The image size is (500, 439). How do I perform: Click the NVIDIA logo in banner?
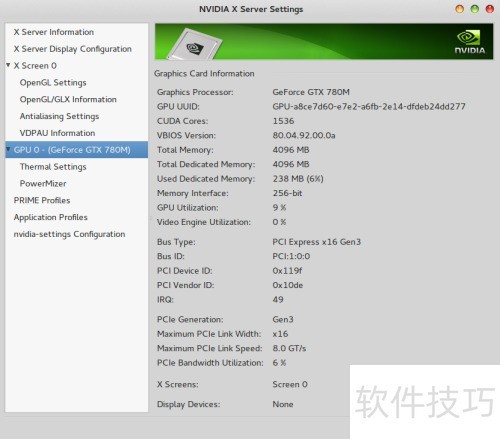click(x=470, y=42)
